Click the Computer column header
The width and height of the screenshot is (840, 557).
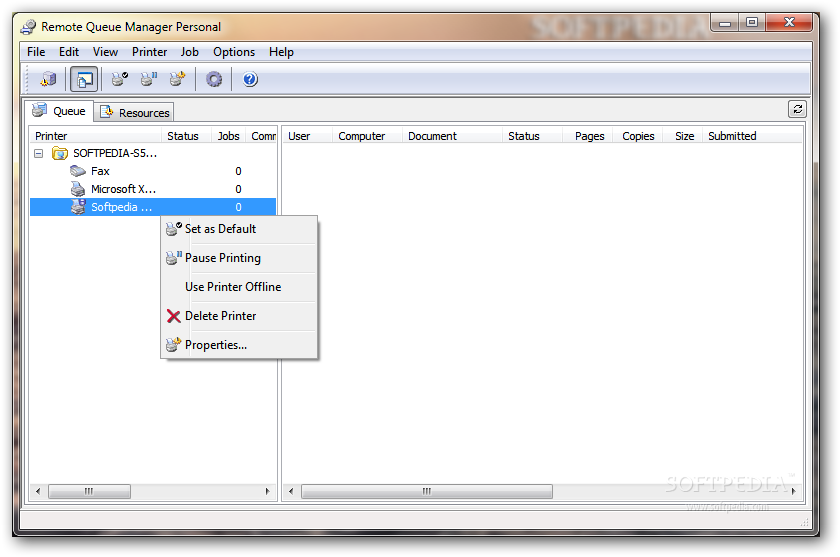pyautogui.click(x=368, y=136)
